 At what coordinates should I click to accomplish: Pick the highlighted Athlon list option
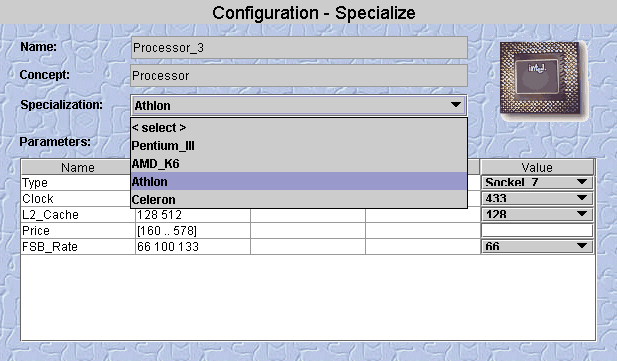pyautogui.click(x=299, y=181)
